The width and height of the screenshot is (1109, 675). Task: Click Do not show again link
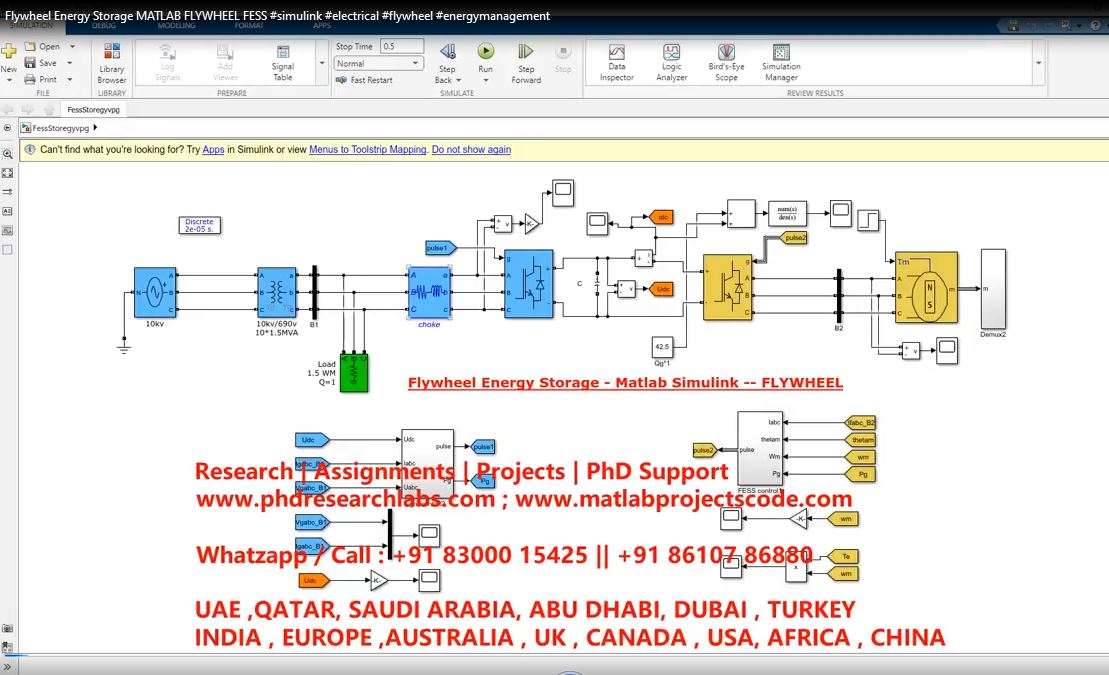pyautogui.click(x=470, y=149)
